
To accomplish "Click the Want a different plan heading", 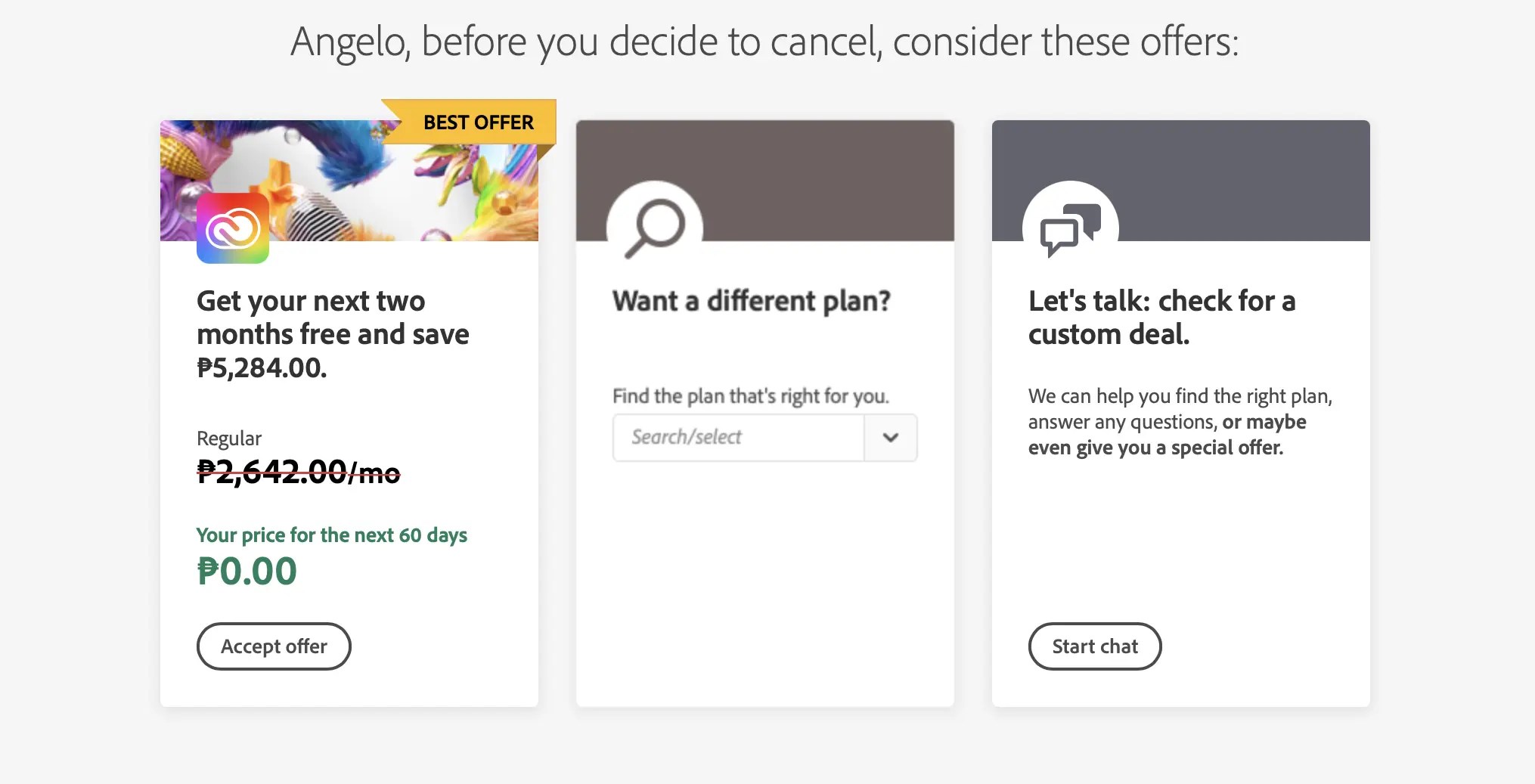I will (x=752, y=300).
